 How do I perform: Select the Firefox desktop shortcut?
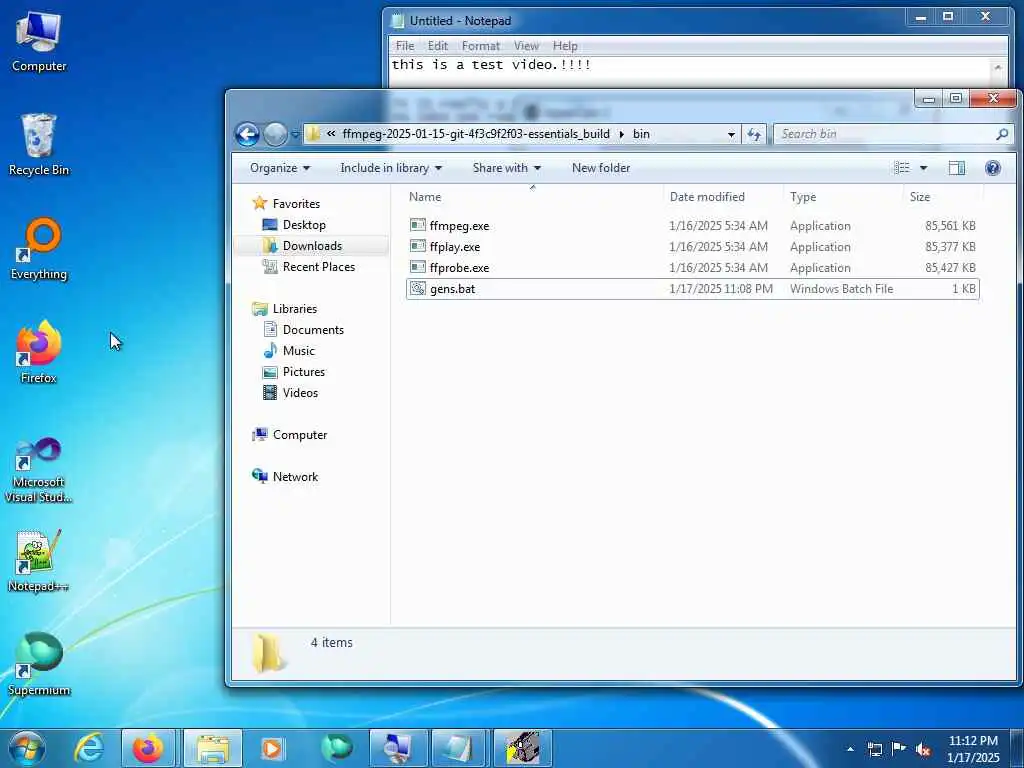(39, 352)
